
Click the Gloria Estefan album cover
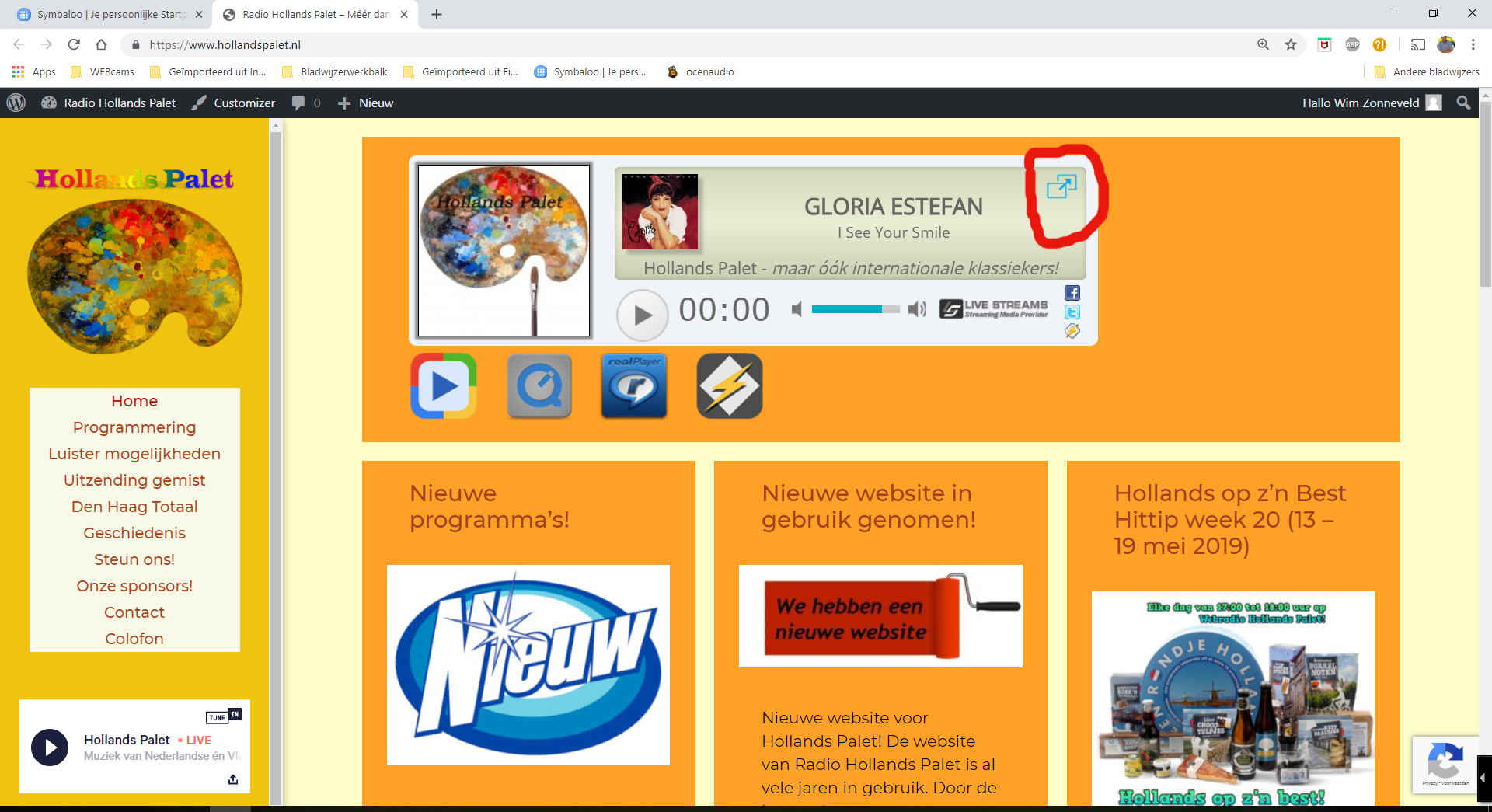pyautogui.click(x=660, y=211)
